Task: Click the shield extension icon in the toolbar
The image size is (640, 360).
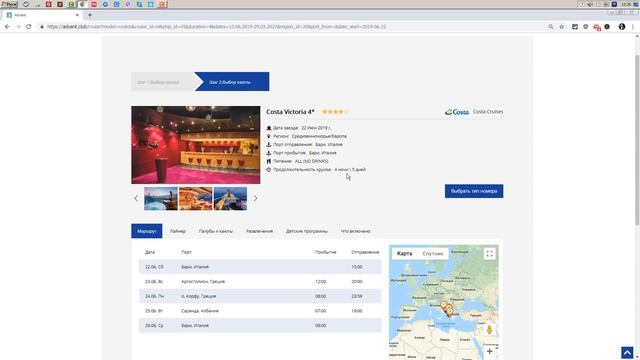Action: 586,27
